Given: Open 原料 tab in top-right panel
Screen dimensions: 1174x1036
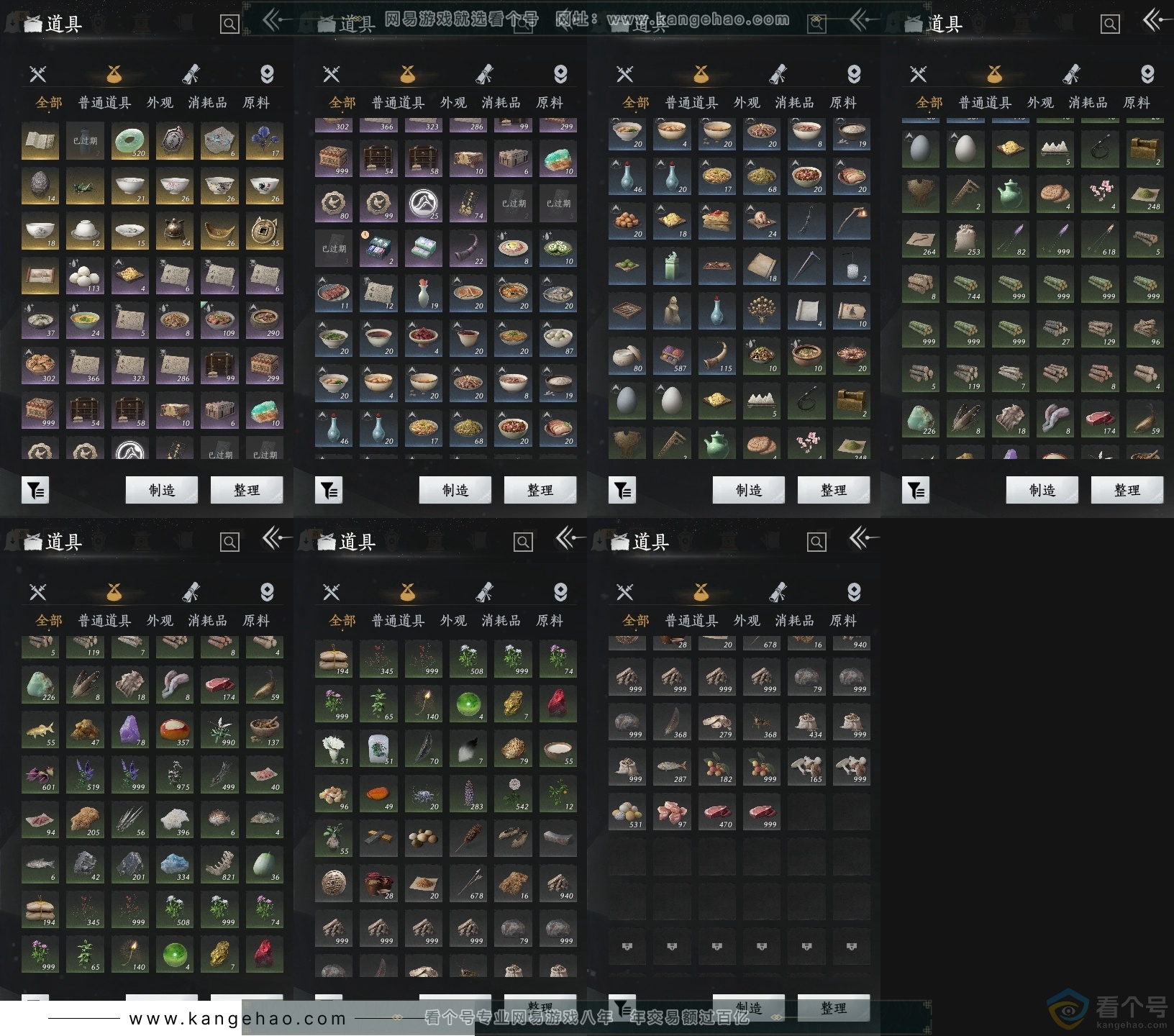Looking at the screenshot, I should (1137, 103).
